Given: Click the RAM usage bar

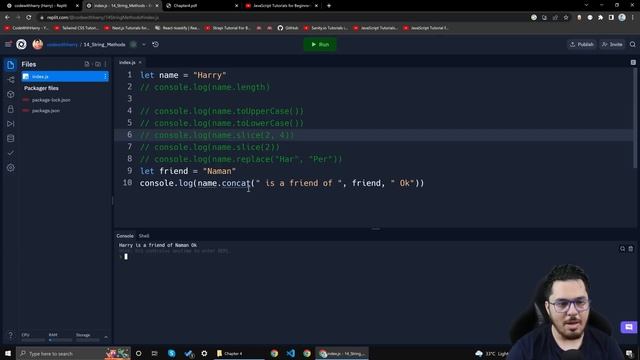Looking at the screenshot, I should point(60,340).
